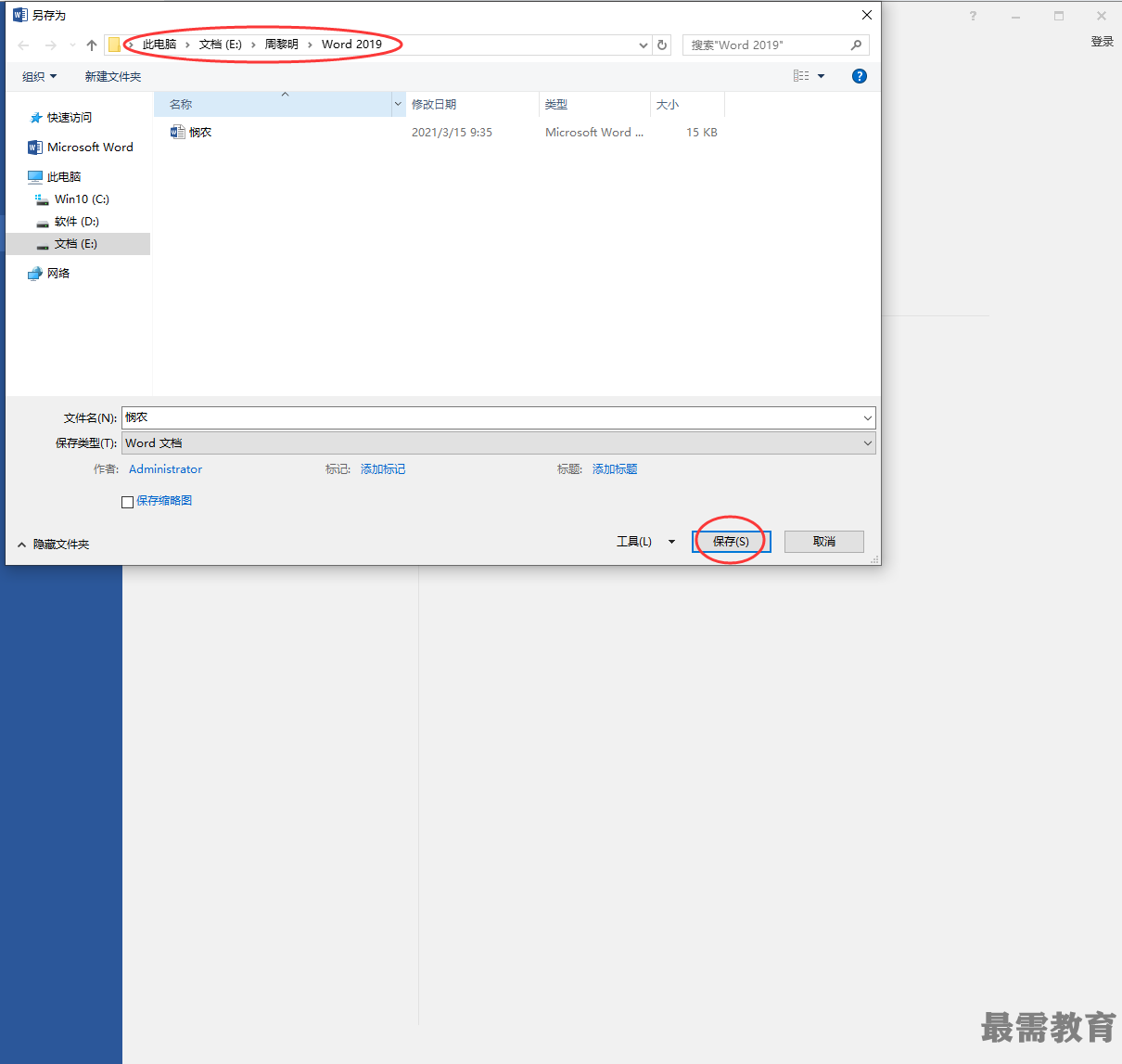The width and height of the screenshot is (1122, 1064).
Task: Sort by the 类型 column header
Action: pyautogui.click(x=594, y=105)
